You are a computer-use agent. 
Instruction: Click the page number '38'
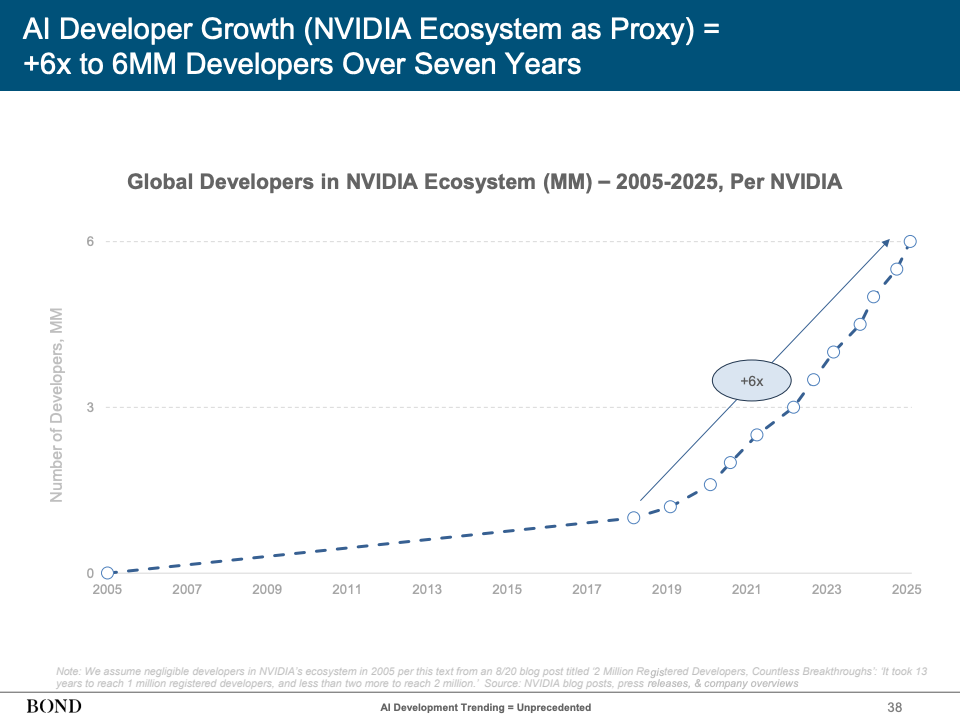click(894, 707)
